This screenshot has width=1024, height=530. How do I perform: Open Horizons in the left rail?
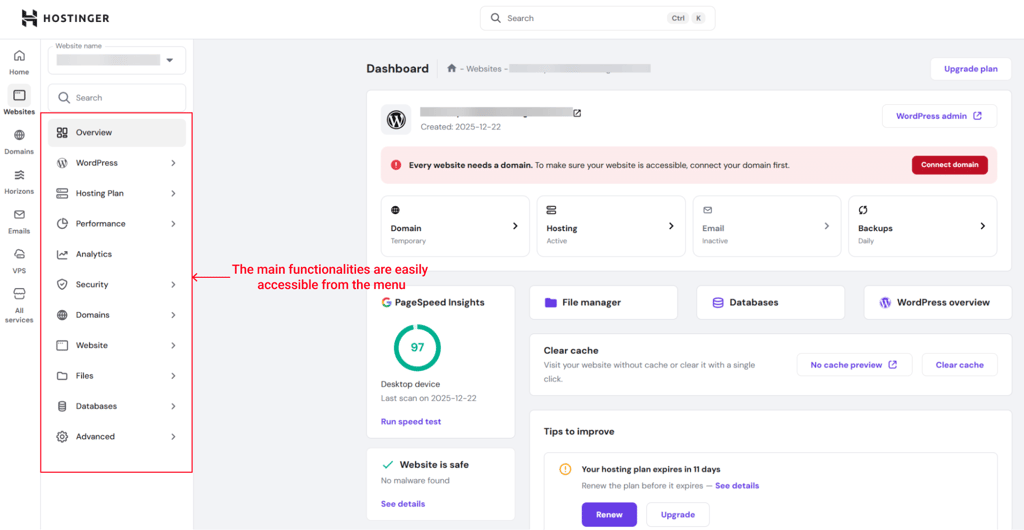pyautogui.click(x=19, y=182)
